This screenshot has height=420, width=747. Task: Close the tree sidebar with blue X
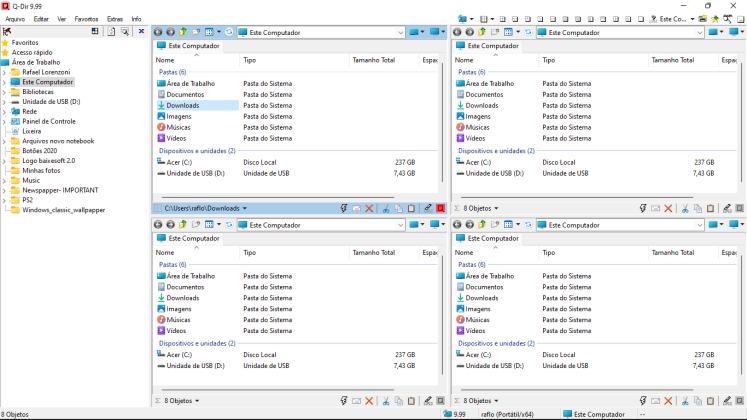click(141, 31)
